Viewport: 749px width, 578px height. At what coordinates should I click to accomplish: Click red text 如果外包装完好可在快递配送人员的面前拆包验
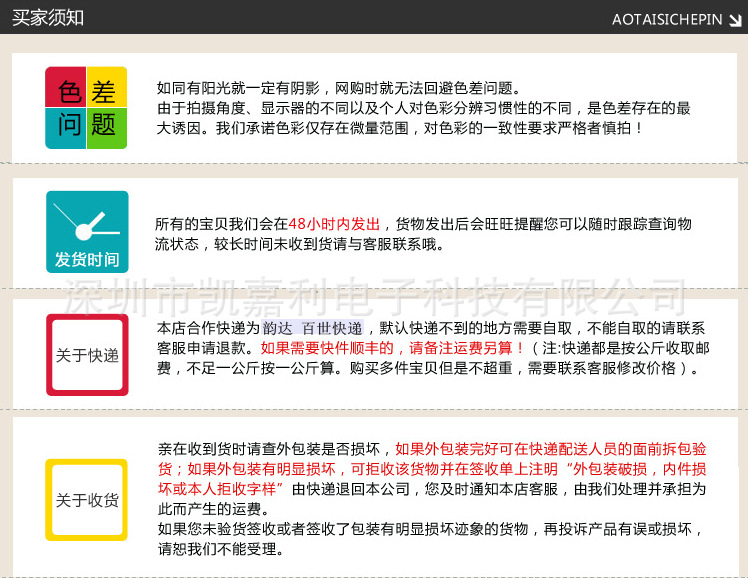(551, 449)
